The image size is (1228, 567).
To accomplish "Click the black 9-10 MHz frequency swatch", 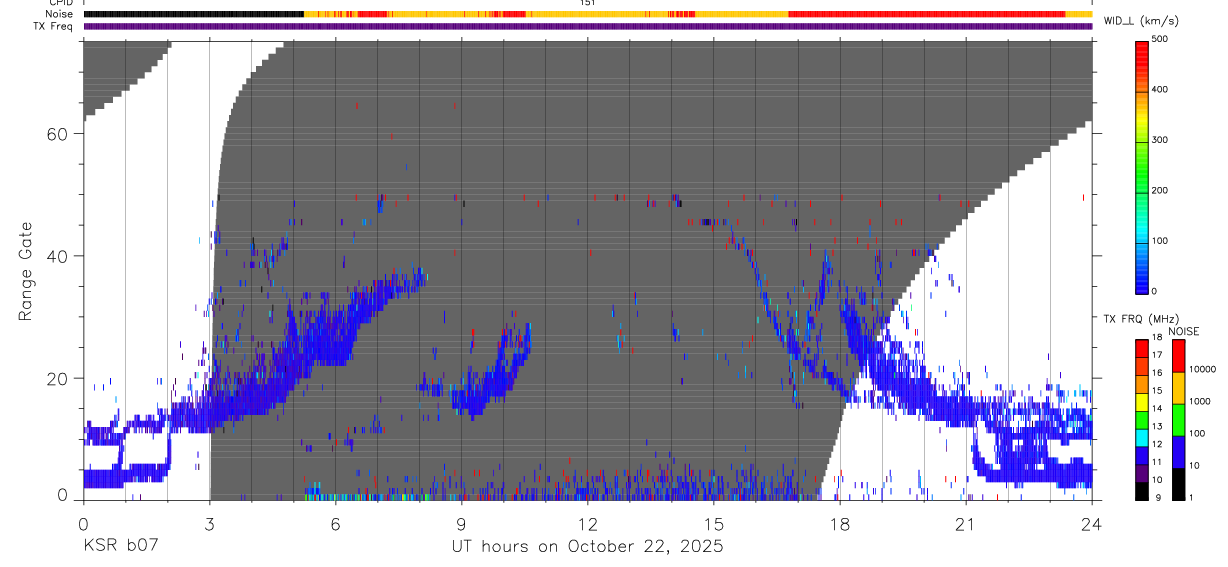I will pos(1141,490).
